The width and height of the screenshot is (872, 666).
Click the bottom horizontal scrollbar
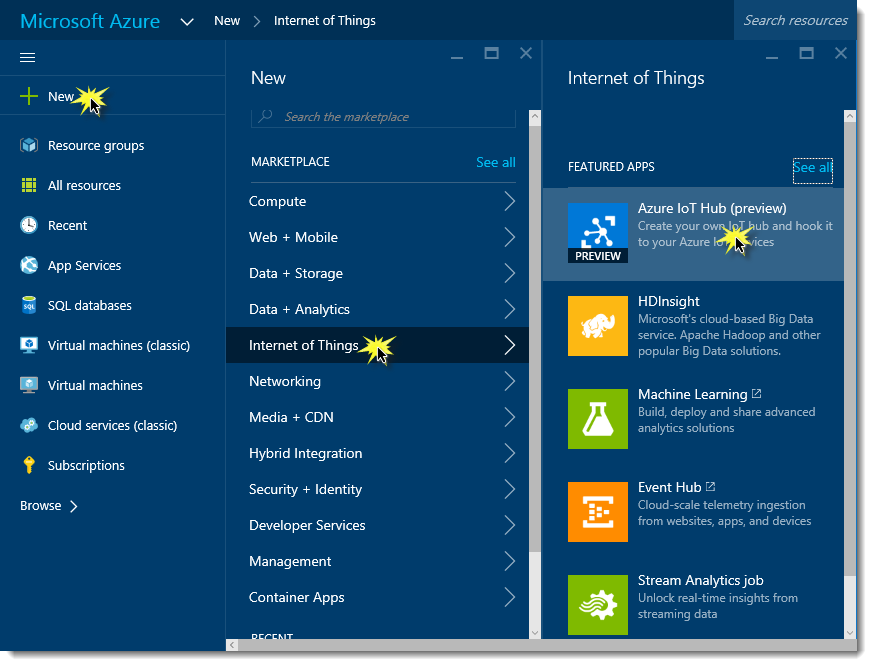pos(548,645)
